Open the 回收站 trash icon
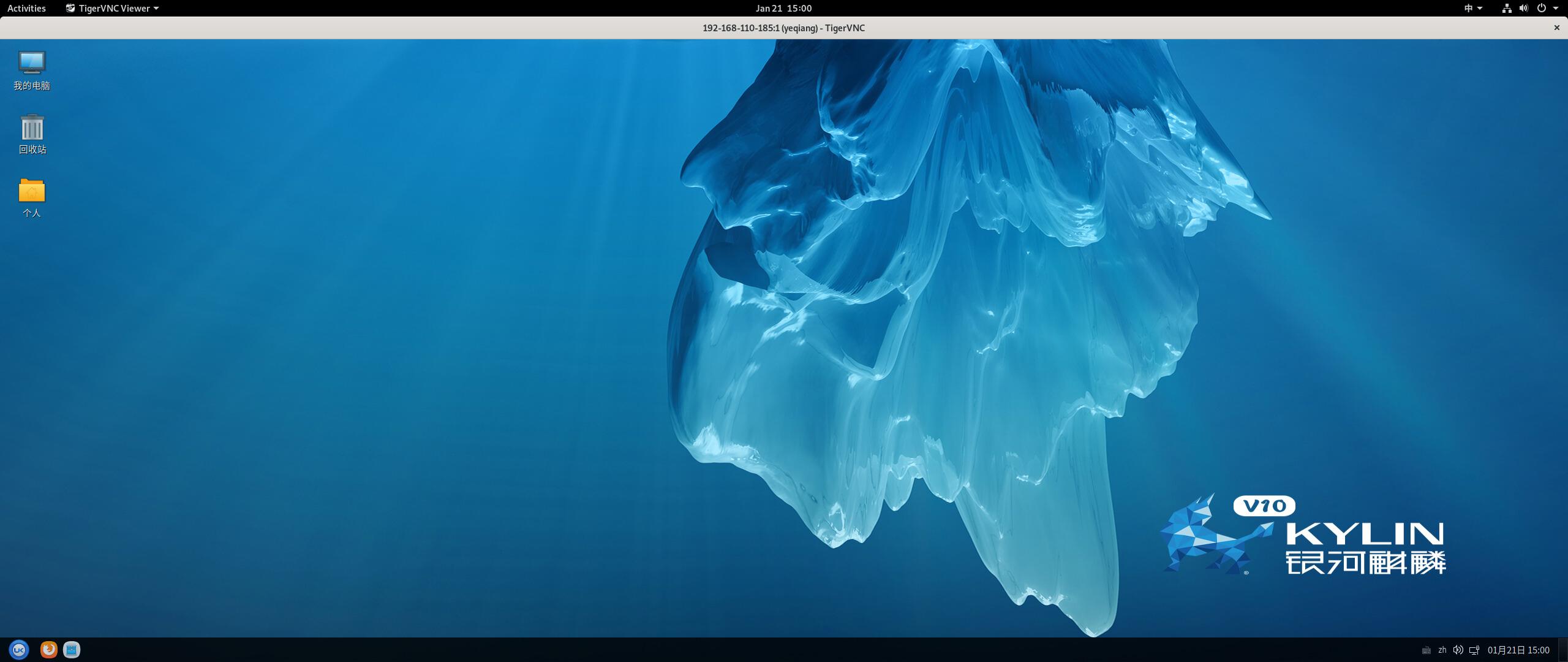This screenshot has height=662, width=1568. (x=32, y=134)
